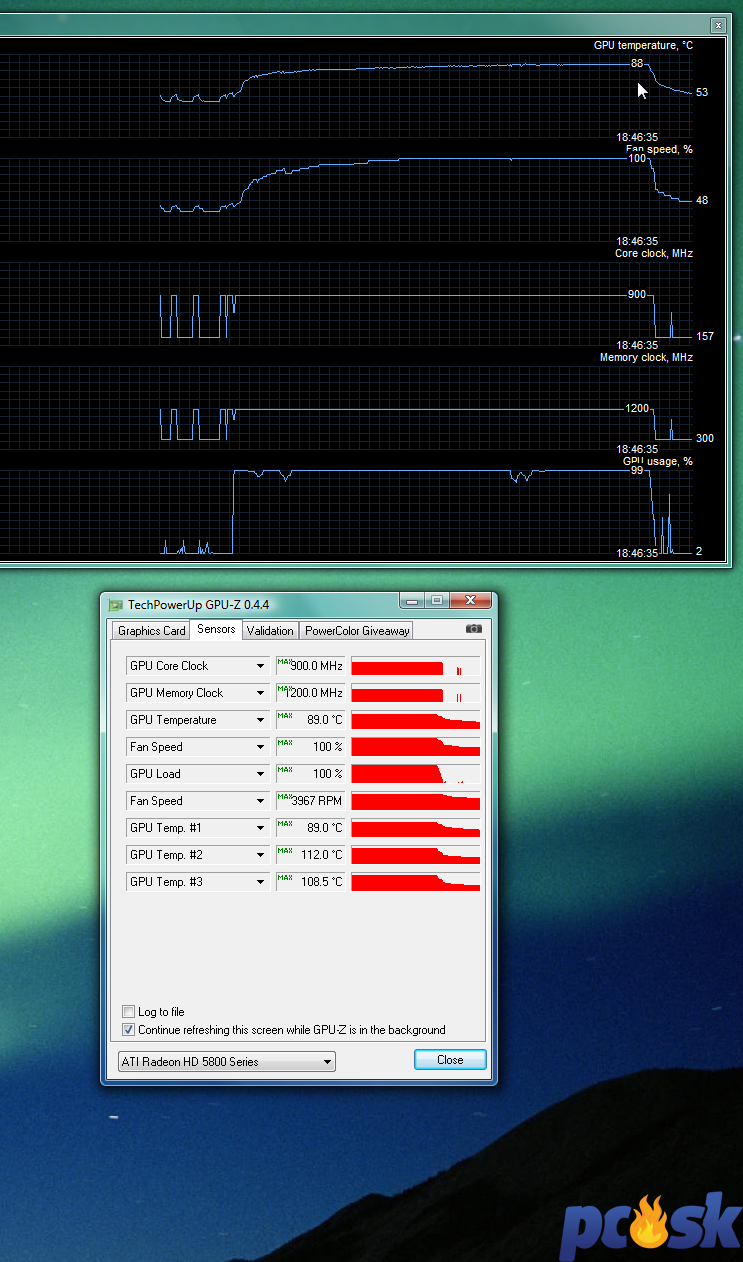Click the 300 current memory clock reading
This screenshot has height=1262, width=743.
(x=705, y=438)
